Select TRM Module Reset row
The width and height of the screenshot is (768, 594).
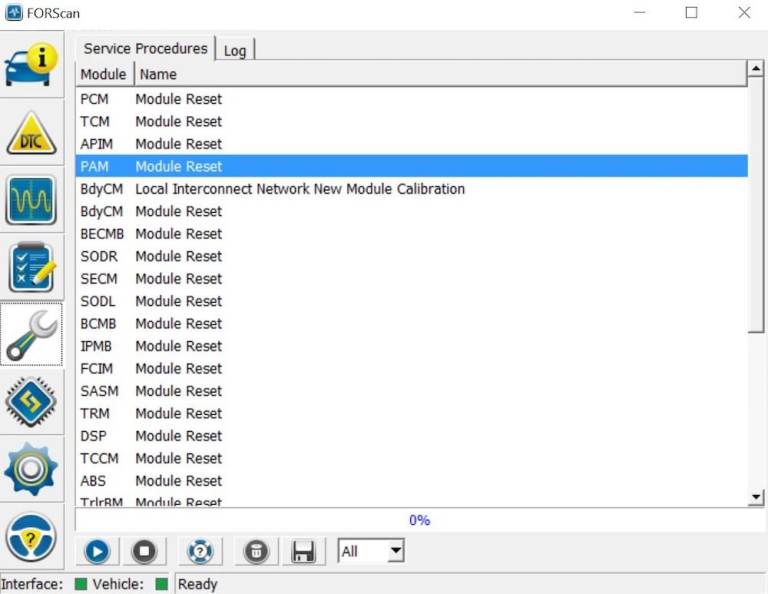tap(411, 414)
